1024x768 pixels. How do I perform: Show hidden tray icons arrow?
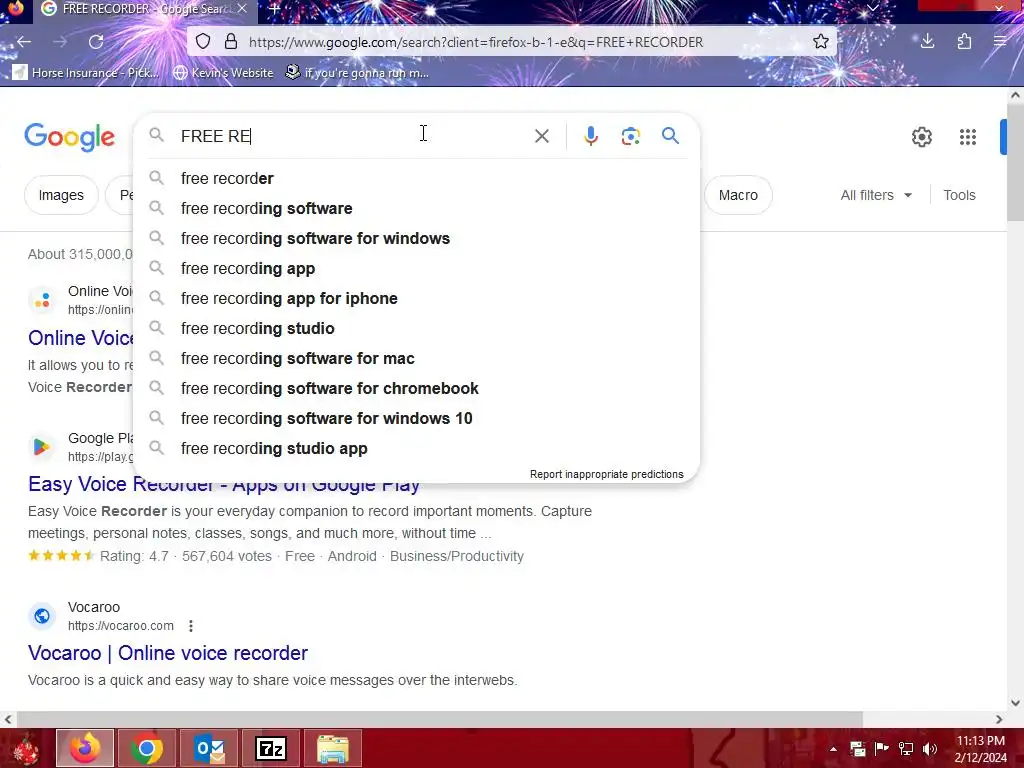click(x=833, y=749)
